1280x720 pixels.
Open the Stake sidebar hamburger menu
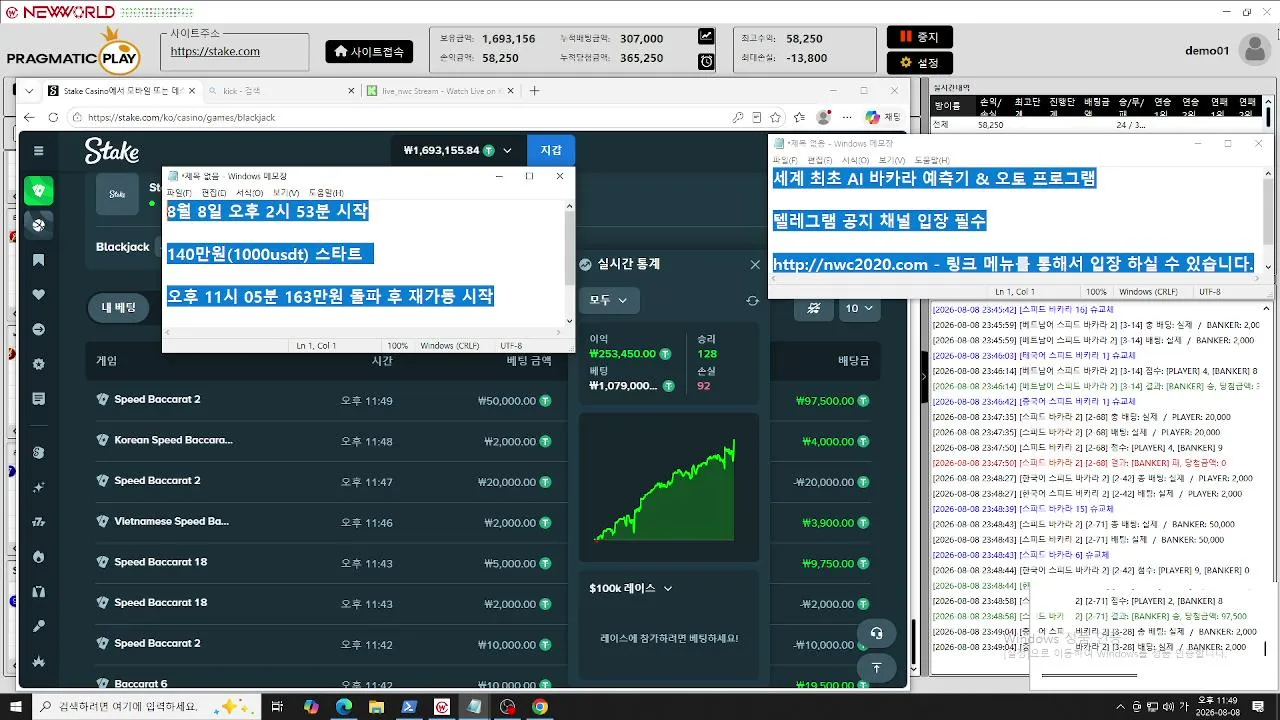(39, 151)
